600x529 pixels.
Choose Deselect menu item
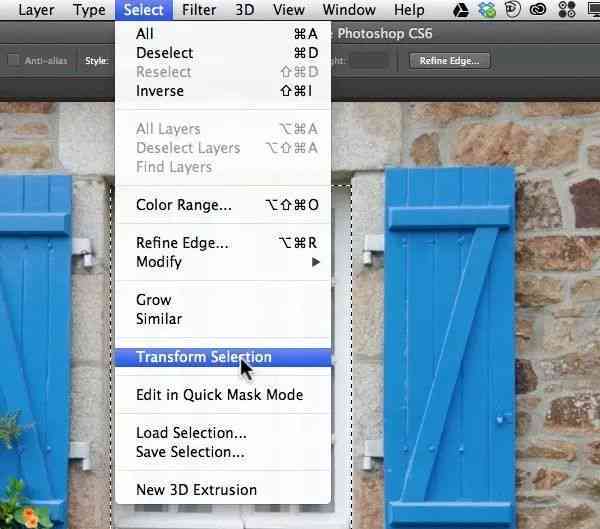click(x=223, y=53)
